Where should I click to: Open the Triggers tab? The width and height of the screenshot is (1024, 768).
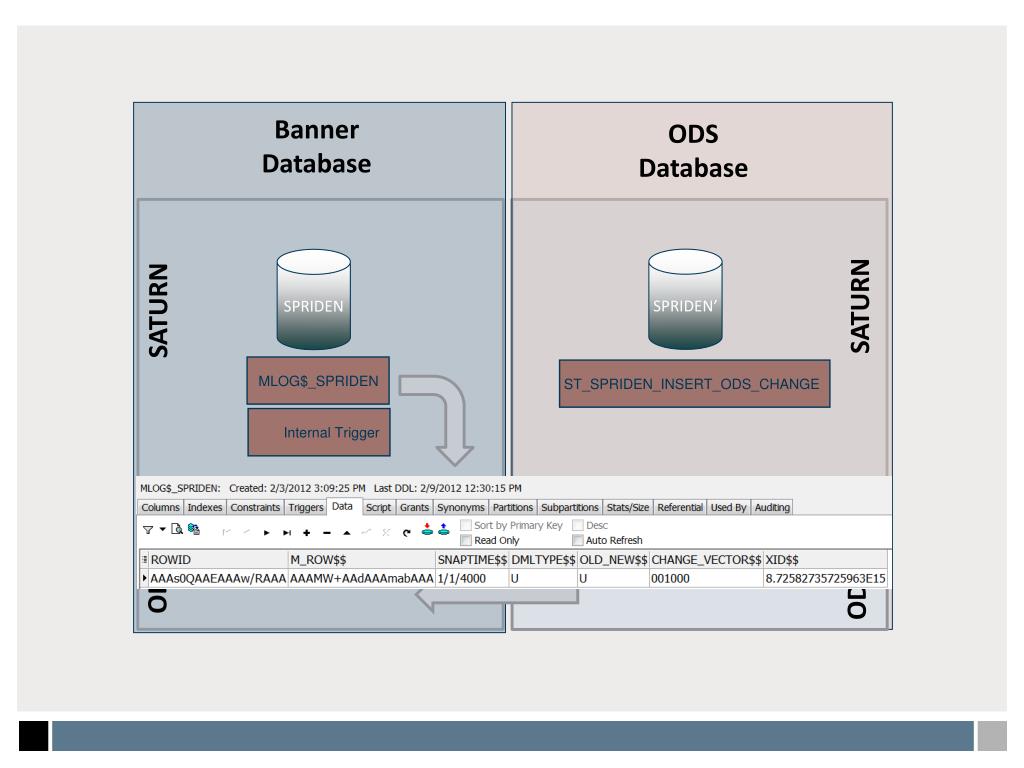306,507
